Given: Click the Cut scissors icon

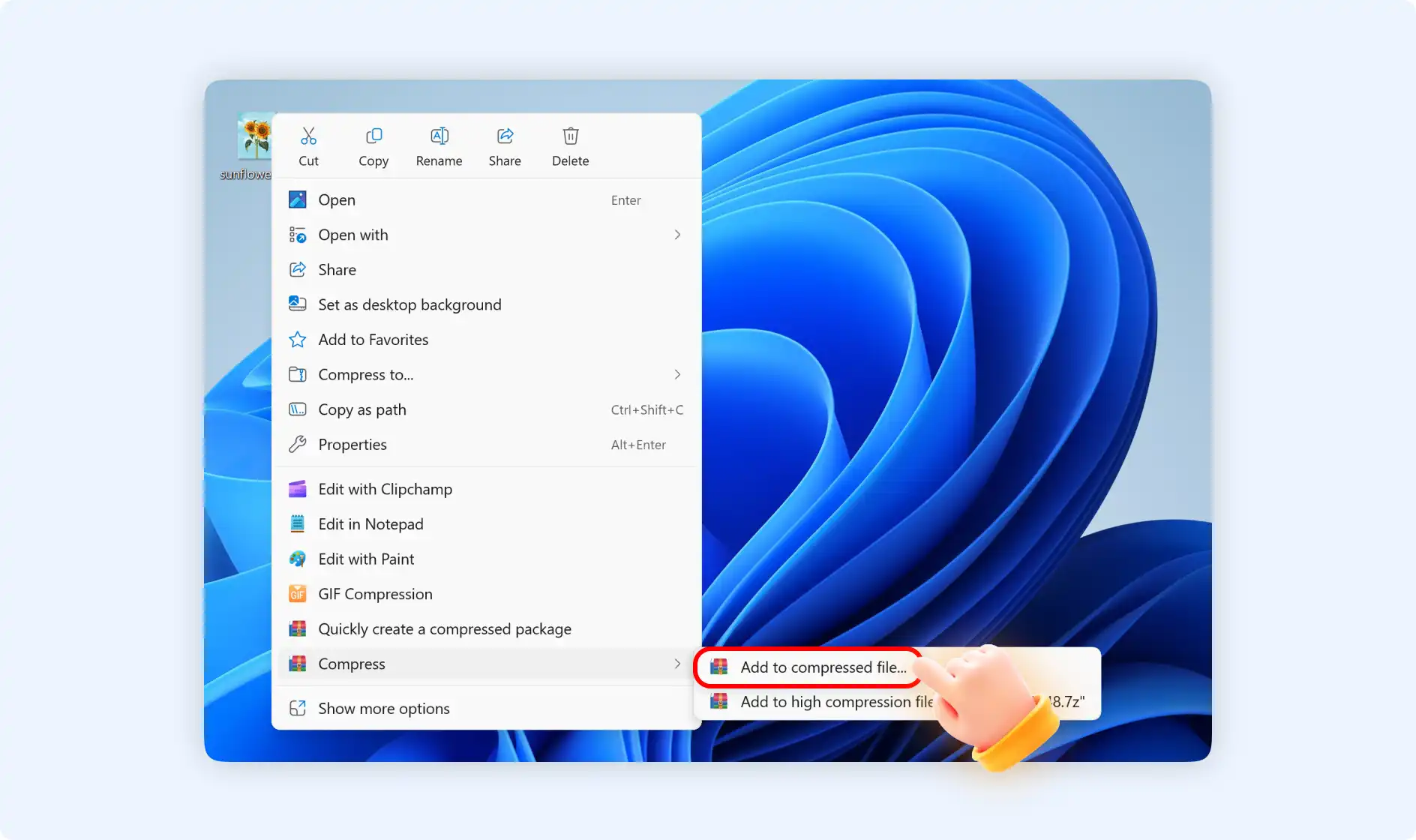Looking at the screenshot, I should 308,136.
